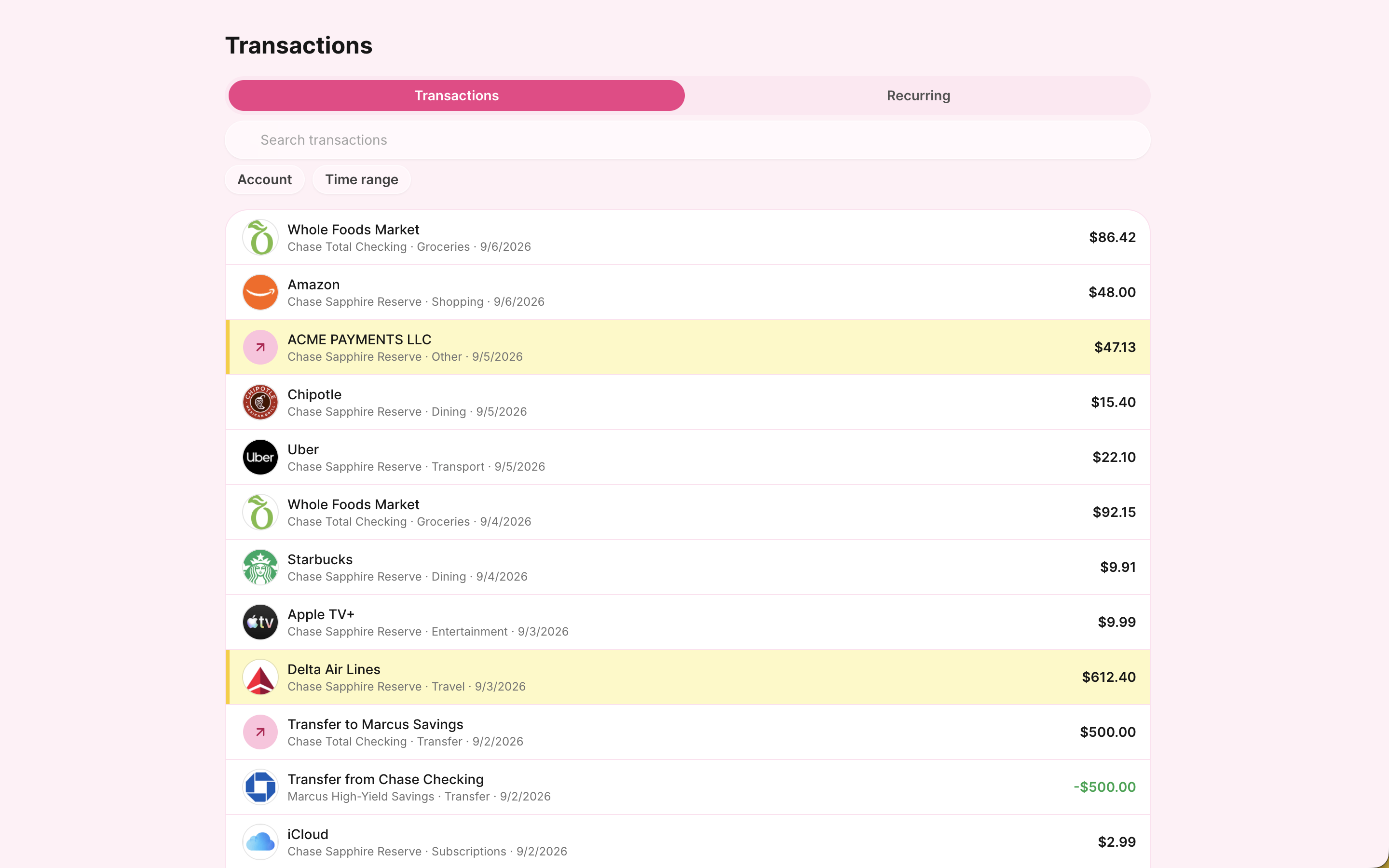Screen dimensions: 1389x868
Task: Select the Uber transaction title
Action: pyautogui.click(x=303, y=449)
